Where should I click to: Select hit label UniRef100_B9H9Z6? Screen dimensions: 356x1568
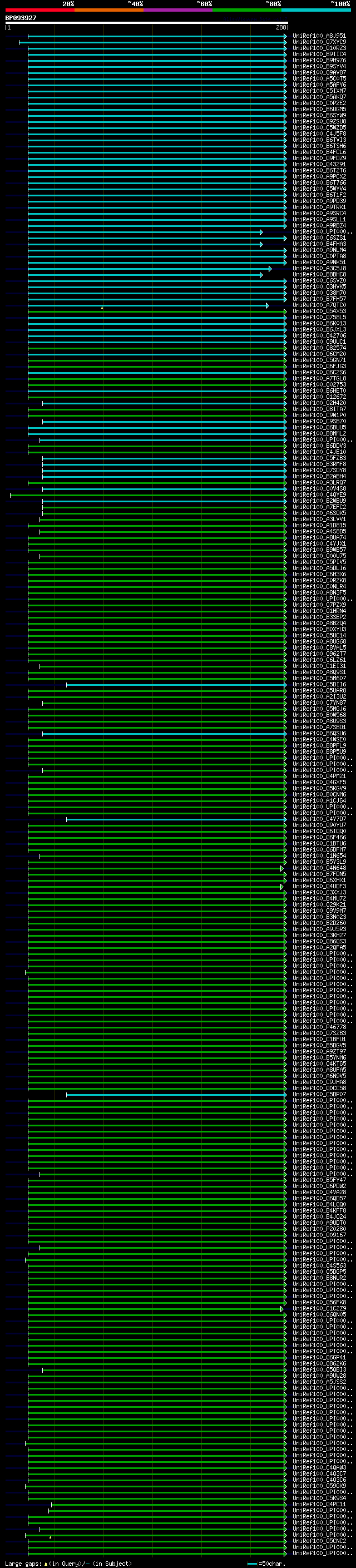(319, 60)
